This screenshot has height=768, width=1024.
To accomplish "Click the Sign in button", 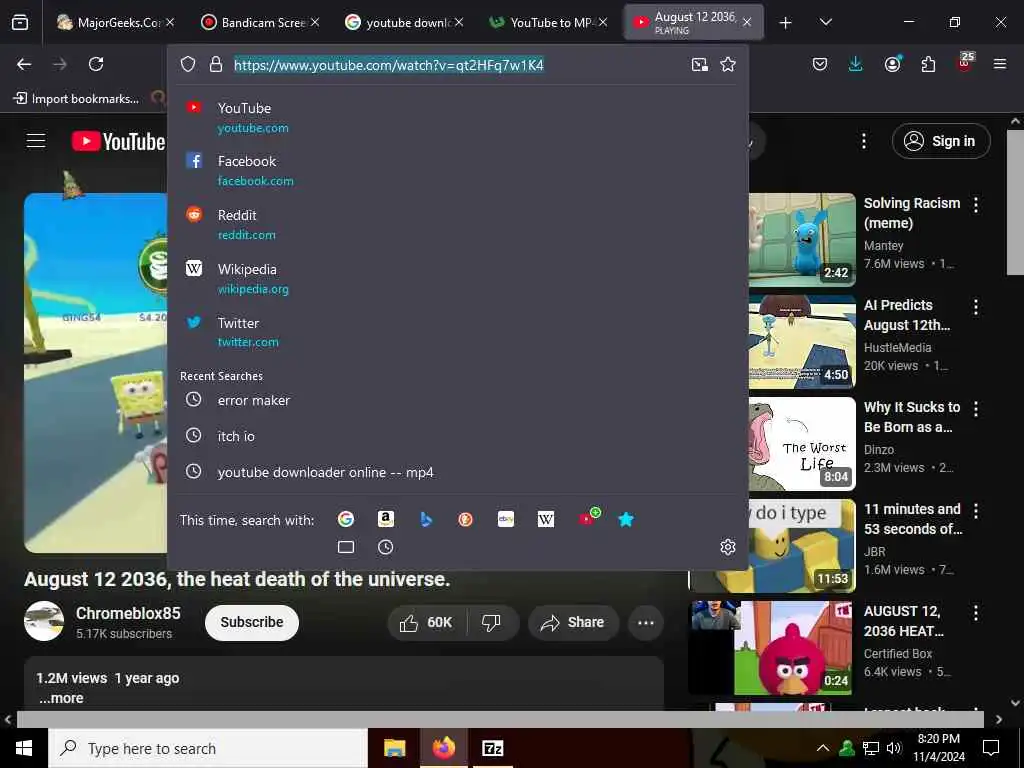I will (940, 141).
